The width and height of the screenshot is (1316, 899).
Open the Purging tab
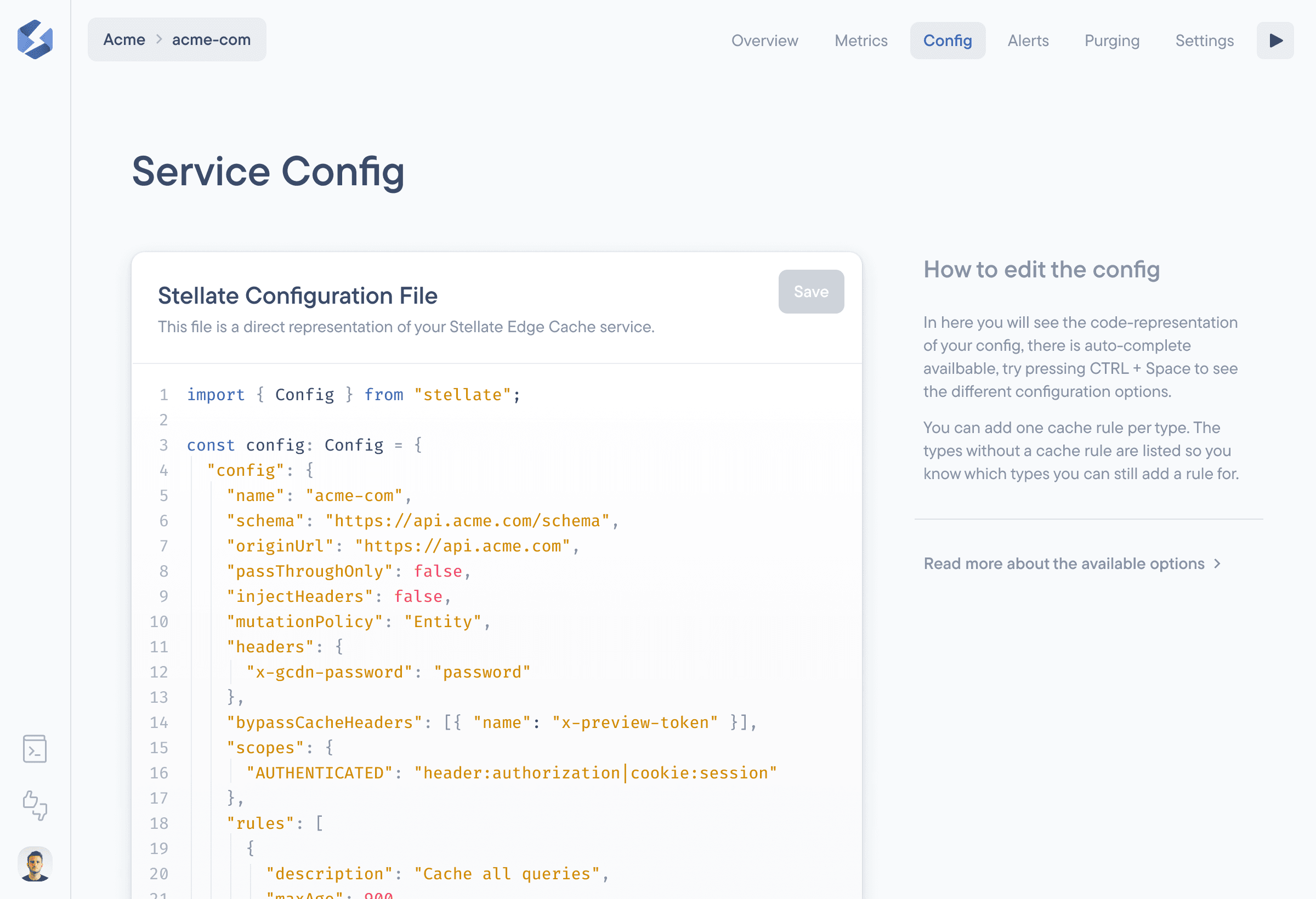pyautogui.click(x=1111, y=41)
